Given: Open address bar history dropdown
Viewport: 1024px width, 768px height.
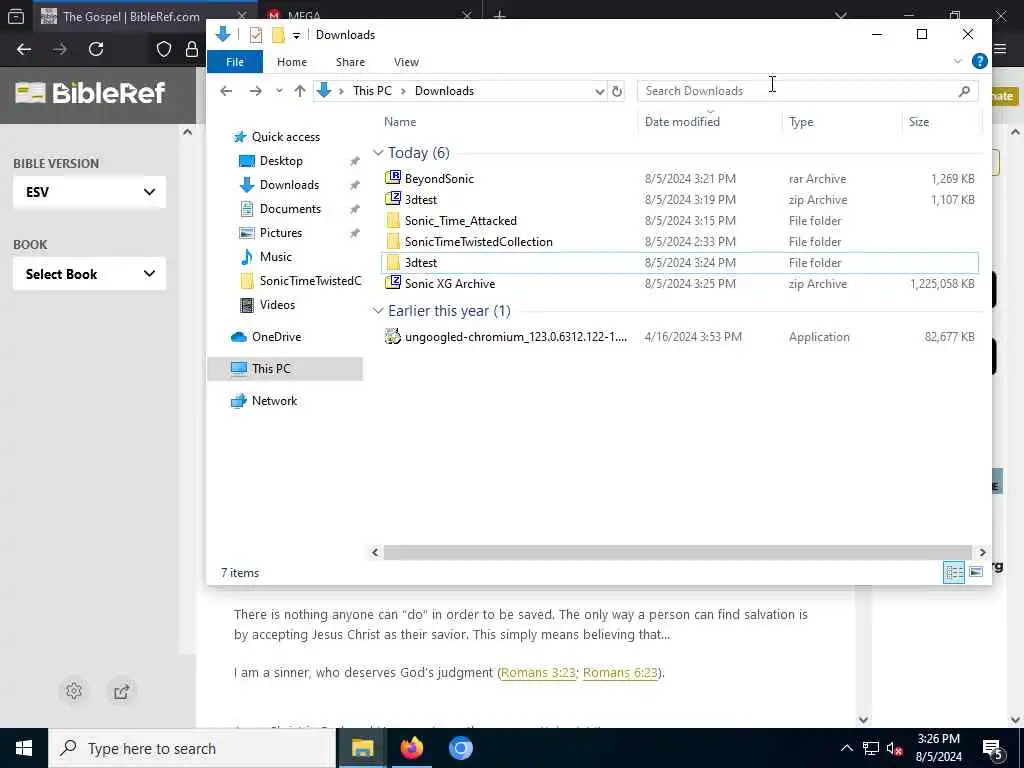Looking at the screenshot, I should (600, 91).
